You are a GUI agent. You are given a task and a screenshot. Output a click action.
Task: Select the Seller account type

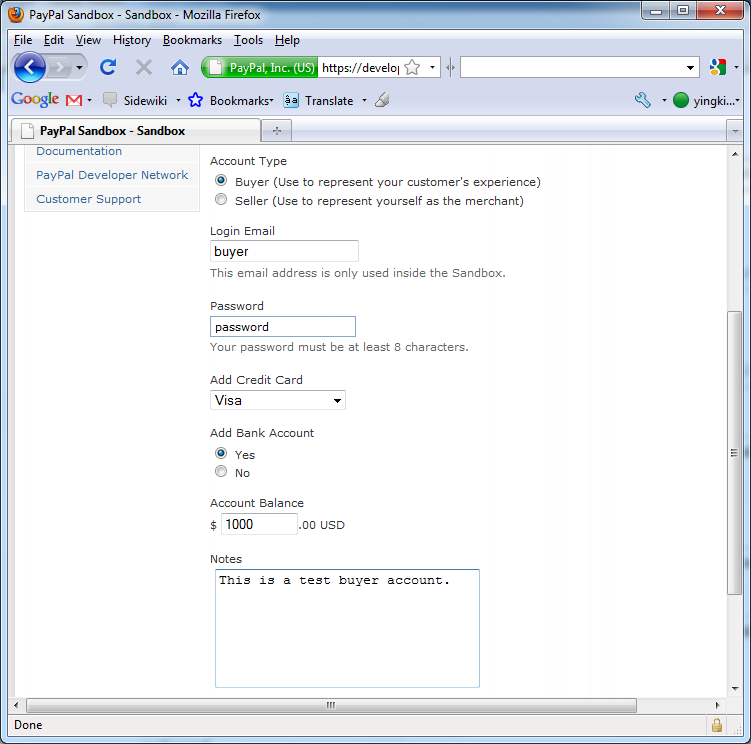coord(222,200)
